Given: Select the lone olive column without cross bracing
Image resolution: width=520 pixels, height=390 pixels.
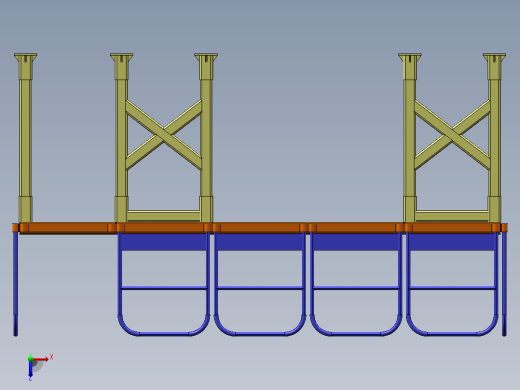Looking at the screenshot, I should click(x=26, y=138).
